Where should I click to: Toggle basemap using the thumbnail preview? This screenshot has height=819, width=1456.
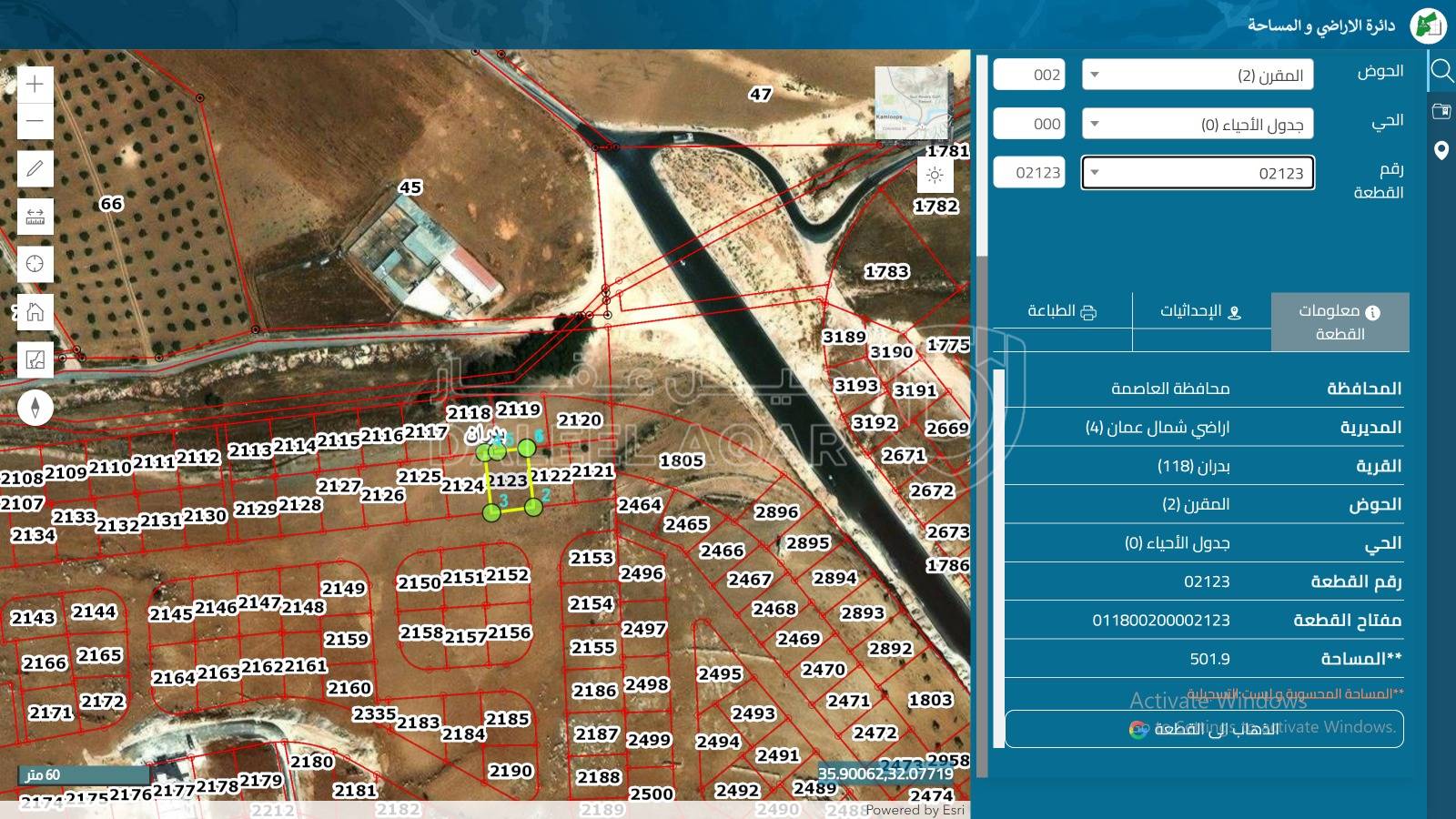(x=911, y=102)
